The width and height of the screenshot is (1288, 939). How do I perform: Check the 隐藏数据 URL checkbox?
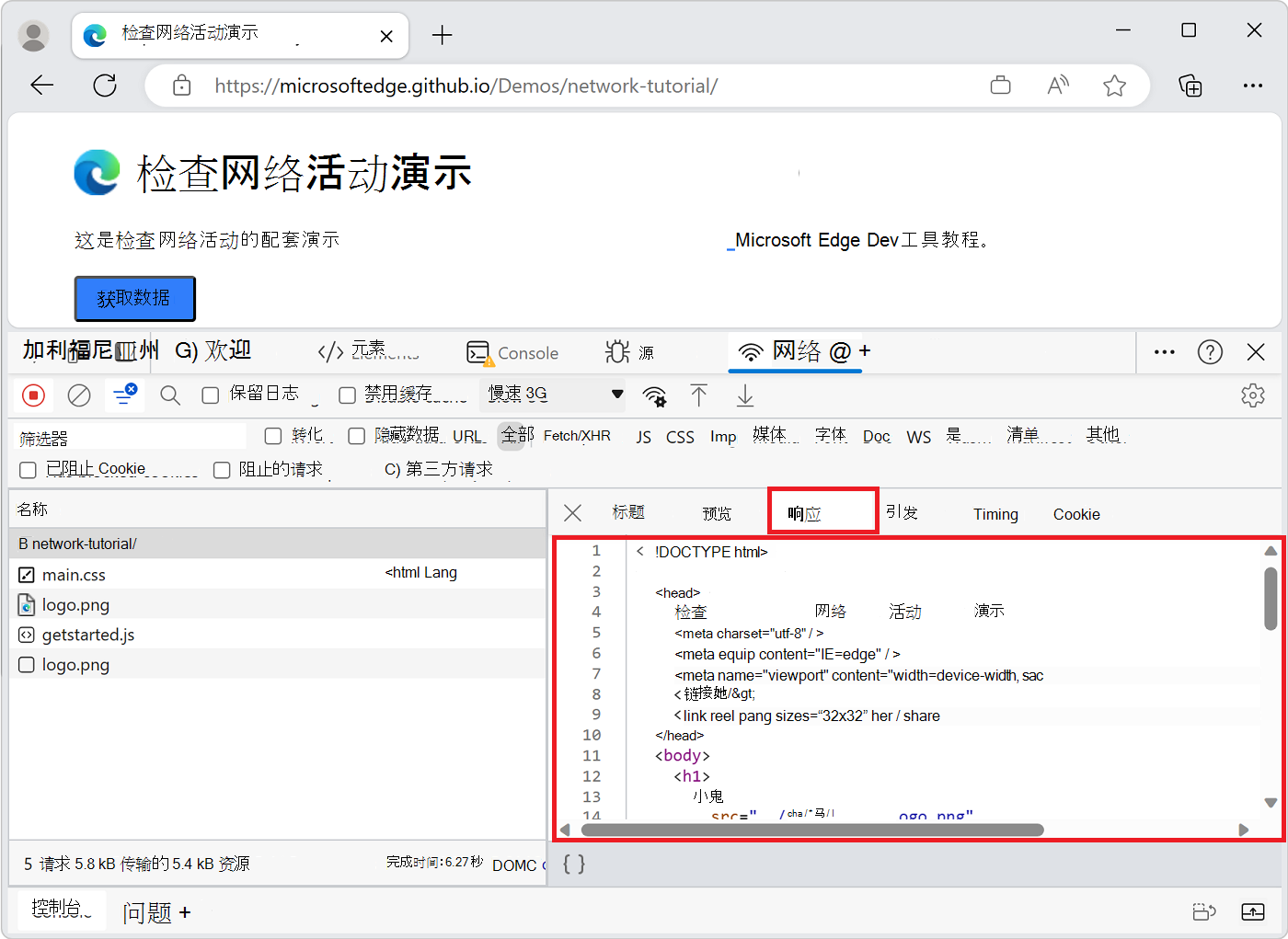click(x=357, y=436)
